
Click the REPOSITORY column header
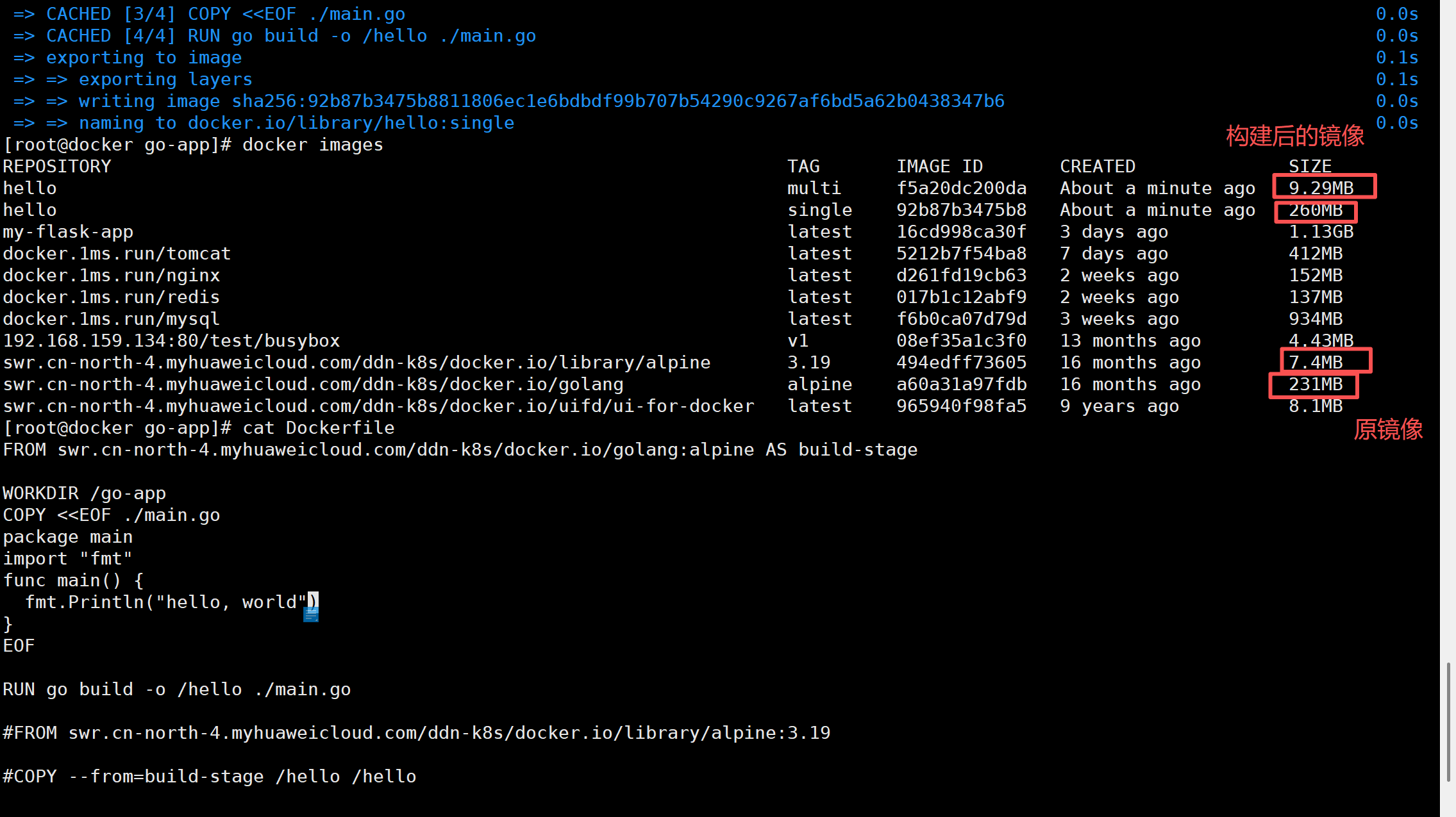click(x=57, y=167)
